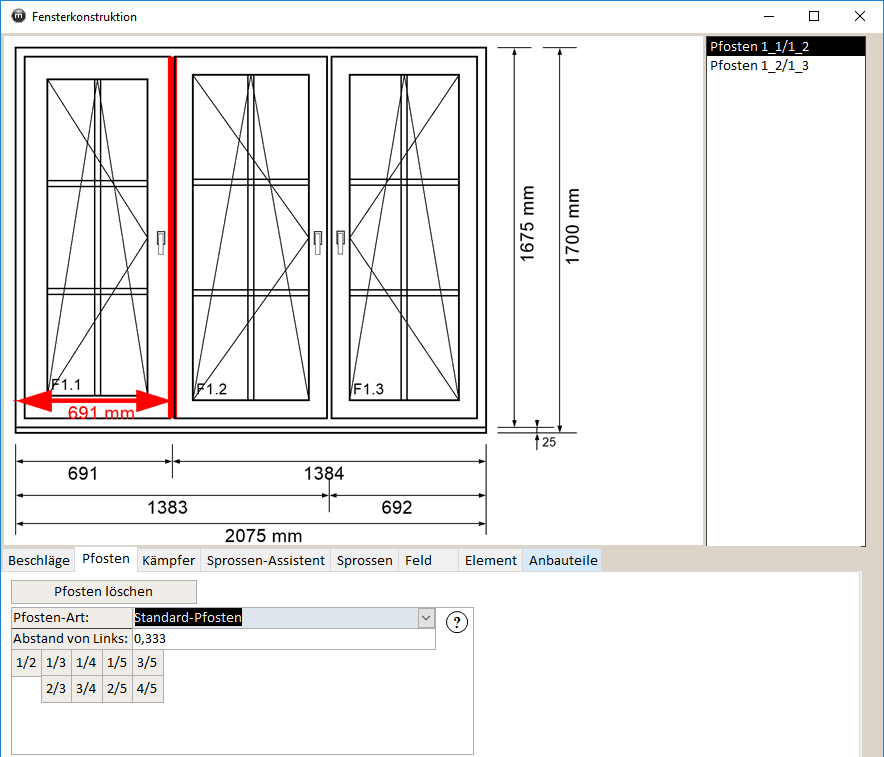Open the Sprossen-Assistent tab

pyautogui.click(x=266, y=560)
